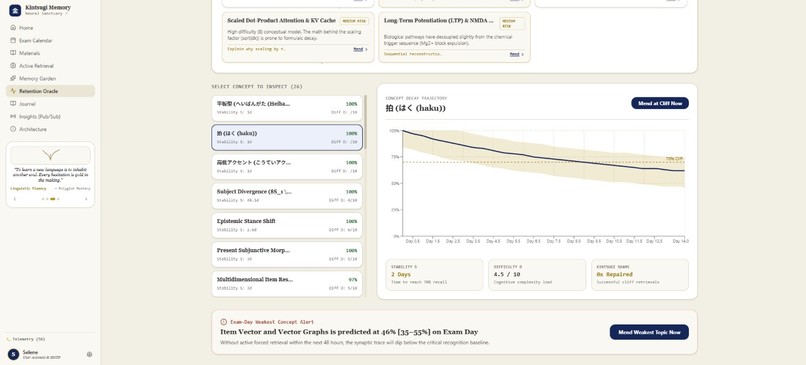This screenshot has height=365, width=806.
Task: Open Insights (Pub/Sub) page
Action: pos(50,117)
